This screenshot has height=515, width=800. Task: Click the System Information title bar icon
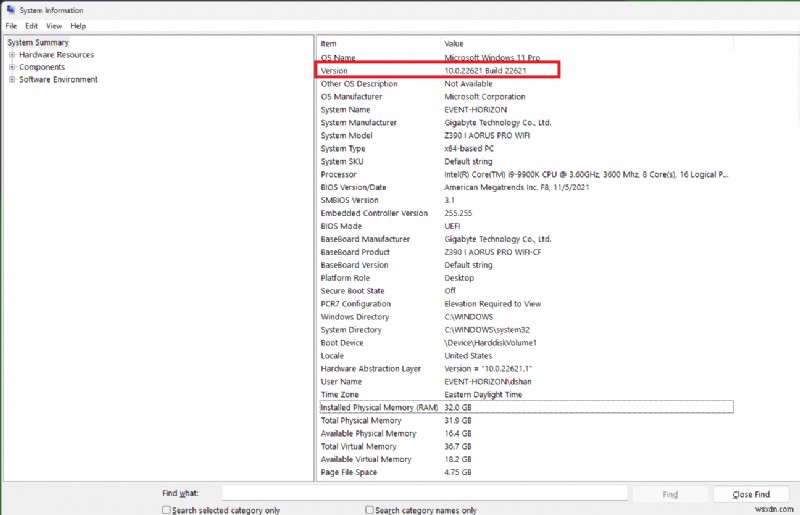click(10, 9)
